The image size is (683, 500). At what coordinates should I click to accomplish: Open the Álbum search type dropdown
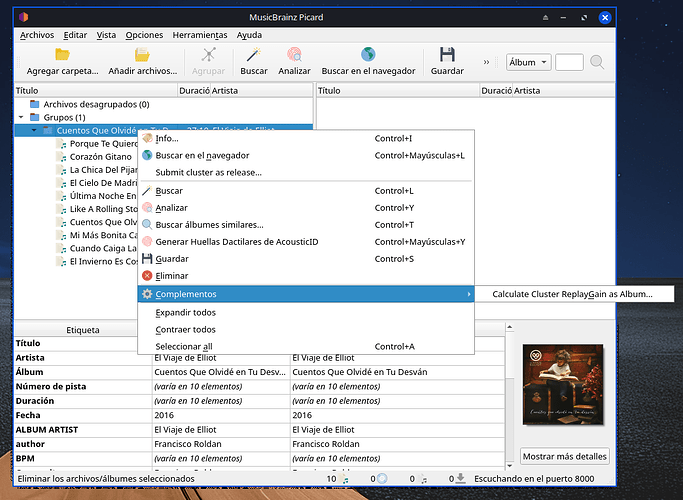pos(529,62)
